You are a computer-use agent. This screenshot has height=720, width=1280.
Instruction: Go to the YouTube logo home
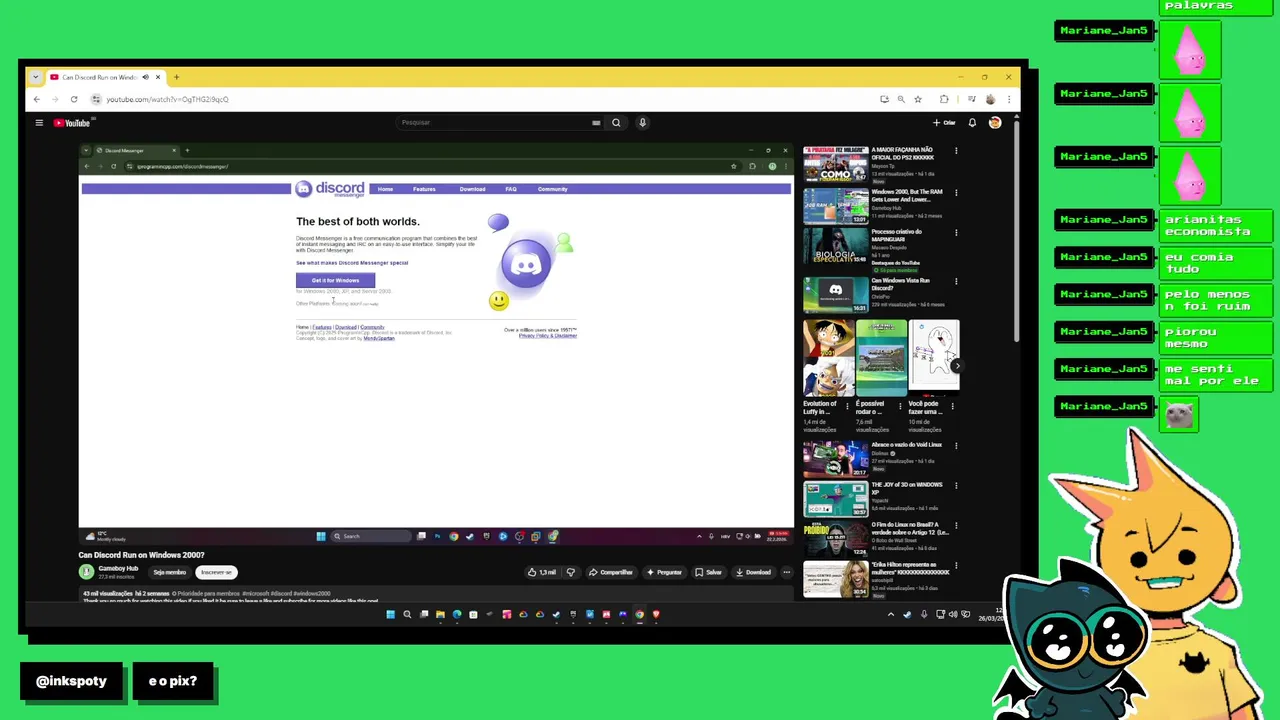pos(72,123)
